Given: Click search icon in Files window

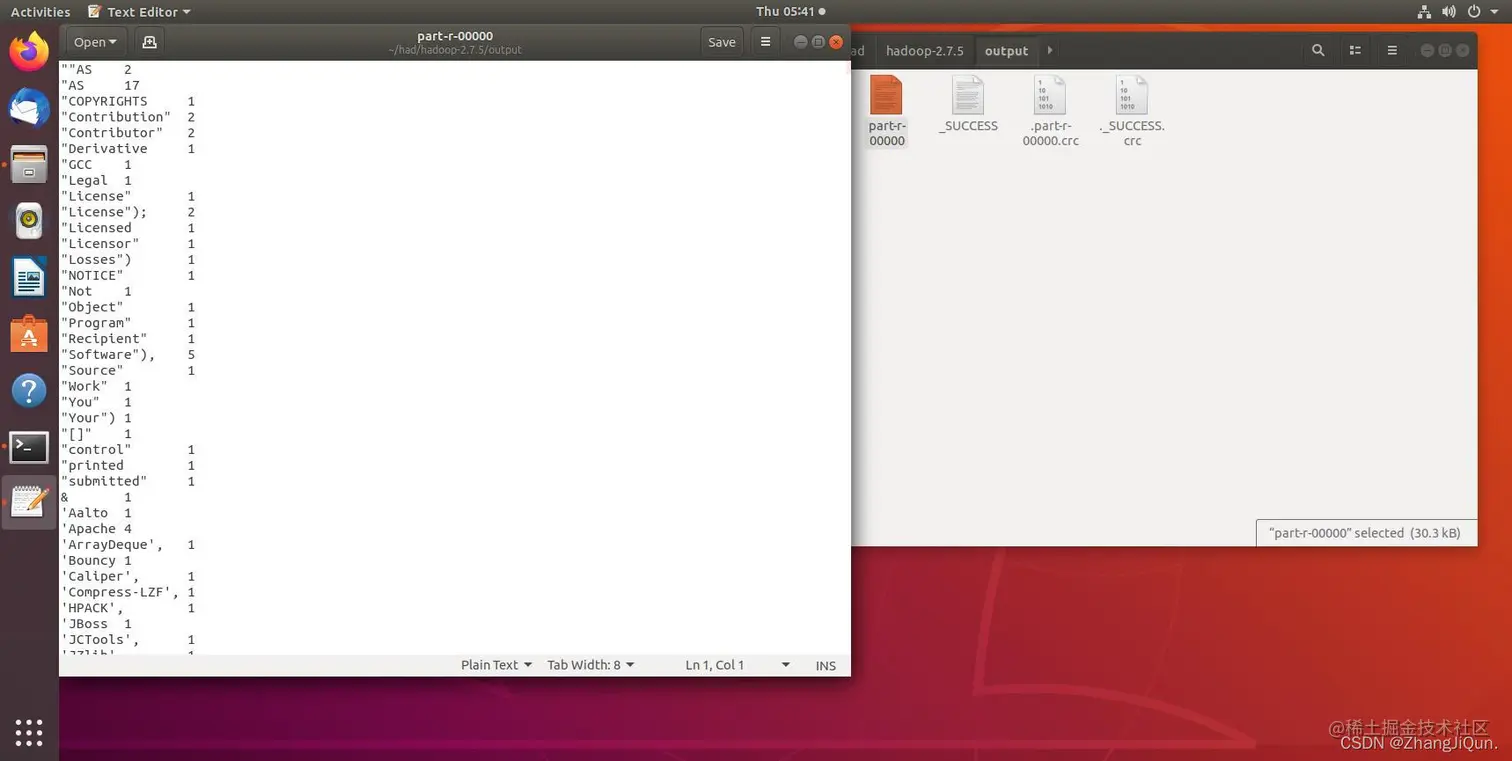Looking at the screenshot, I should pos(1318,50).
